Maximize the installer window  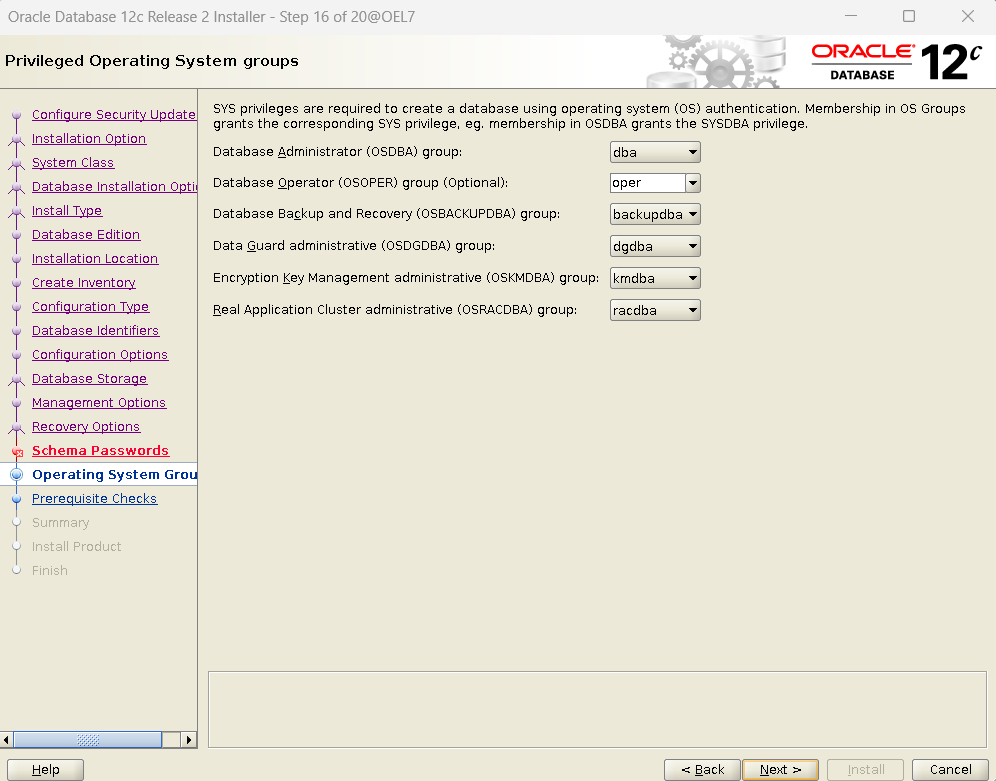click(x=909, y=17)
